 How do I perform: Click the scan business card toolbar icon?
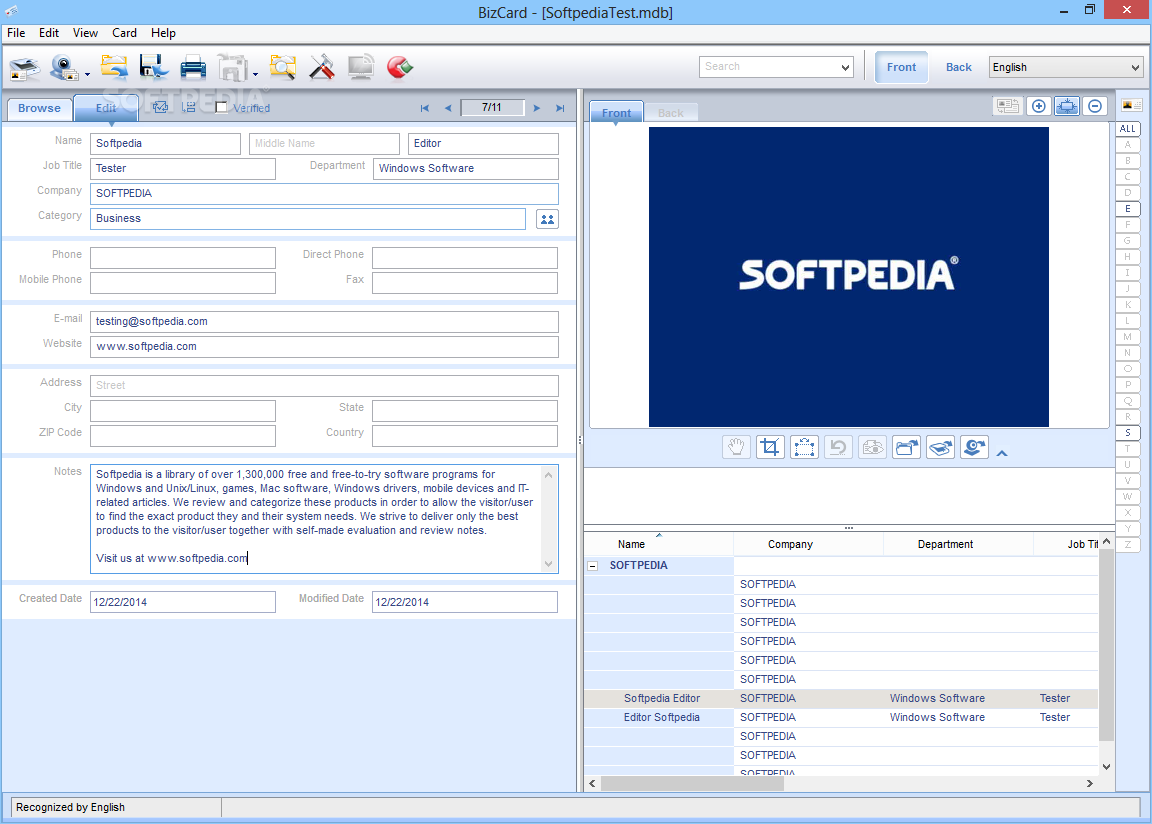click(24, 68)
